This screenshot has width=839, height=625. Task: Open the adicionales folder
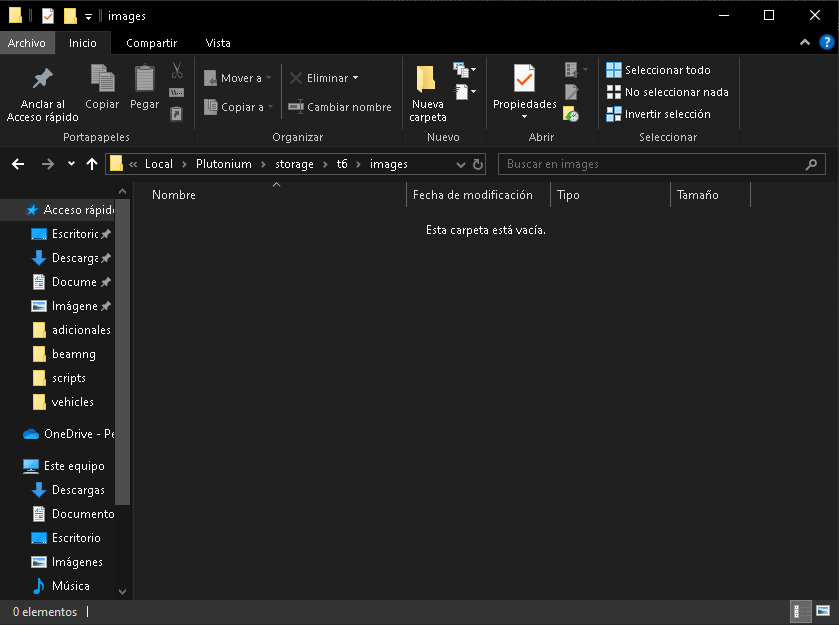(x=71, y=330)
